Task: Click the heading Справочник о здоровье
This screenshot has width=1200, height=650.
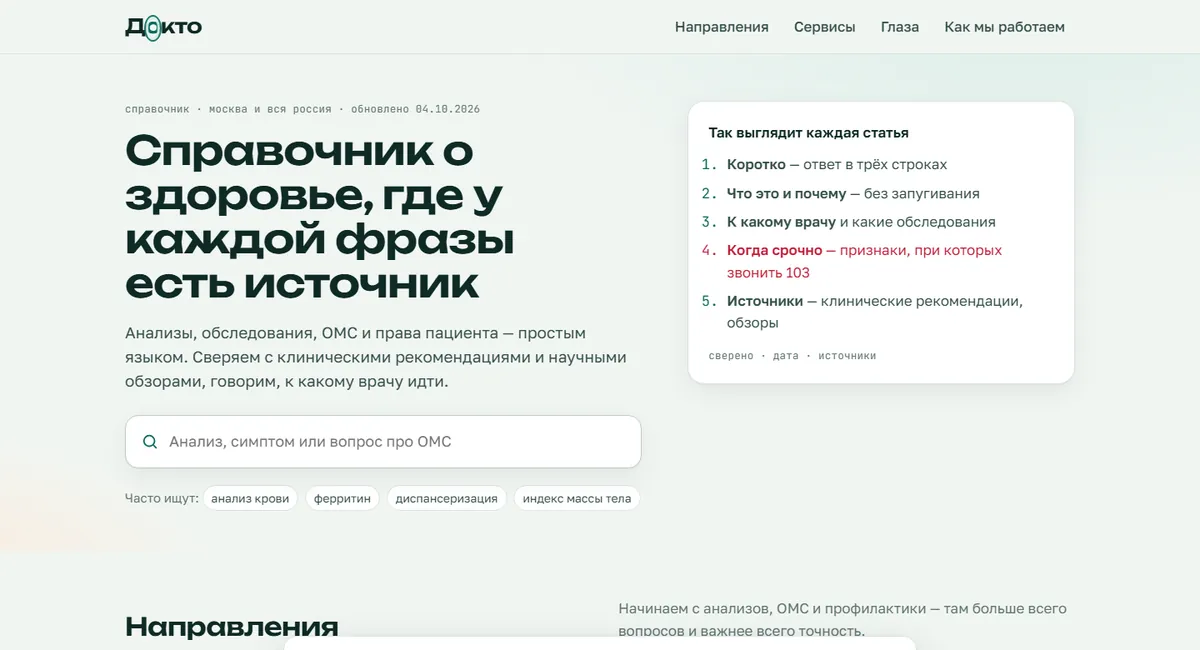Action: tap(320, 216)
